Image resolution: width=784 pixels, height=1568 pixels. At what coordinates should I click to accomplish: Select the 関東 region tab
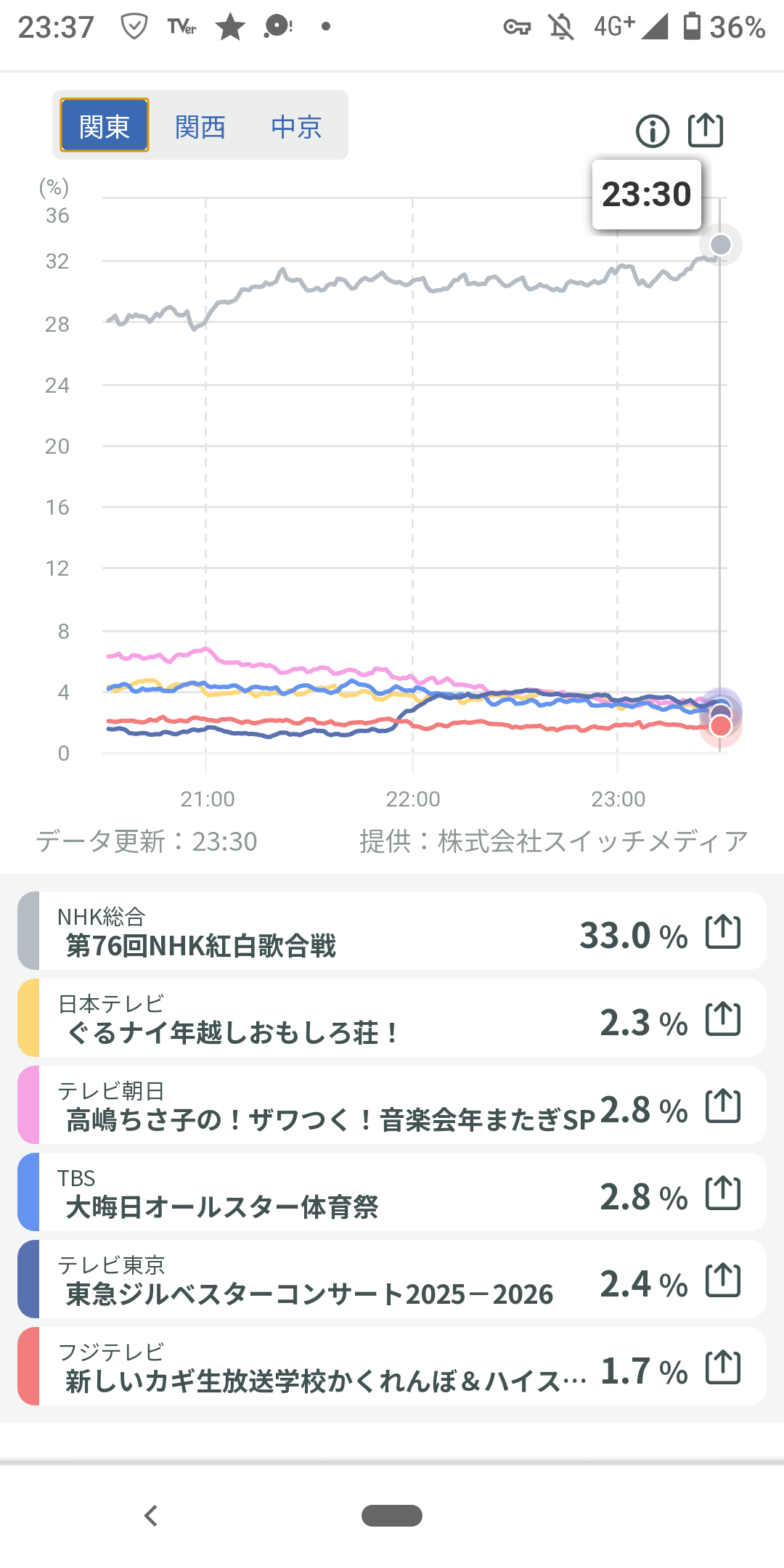105,126
